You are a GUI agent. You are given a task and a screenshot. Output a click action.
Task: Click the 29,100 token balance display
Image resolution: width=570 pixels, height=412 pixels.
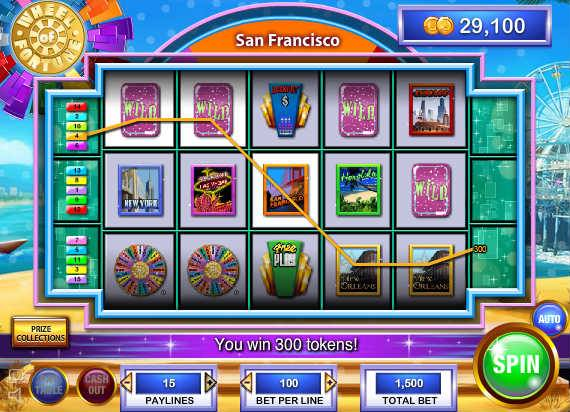click(x=475, y=26)
